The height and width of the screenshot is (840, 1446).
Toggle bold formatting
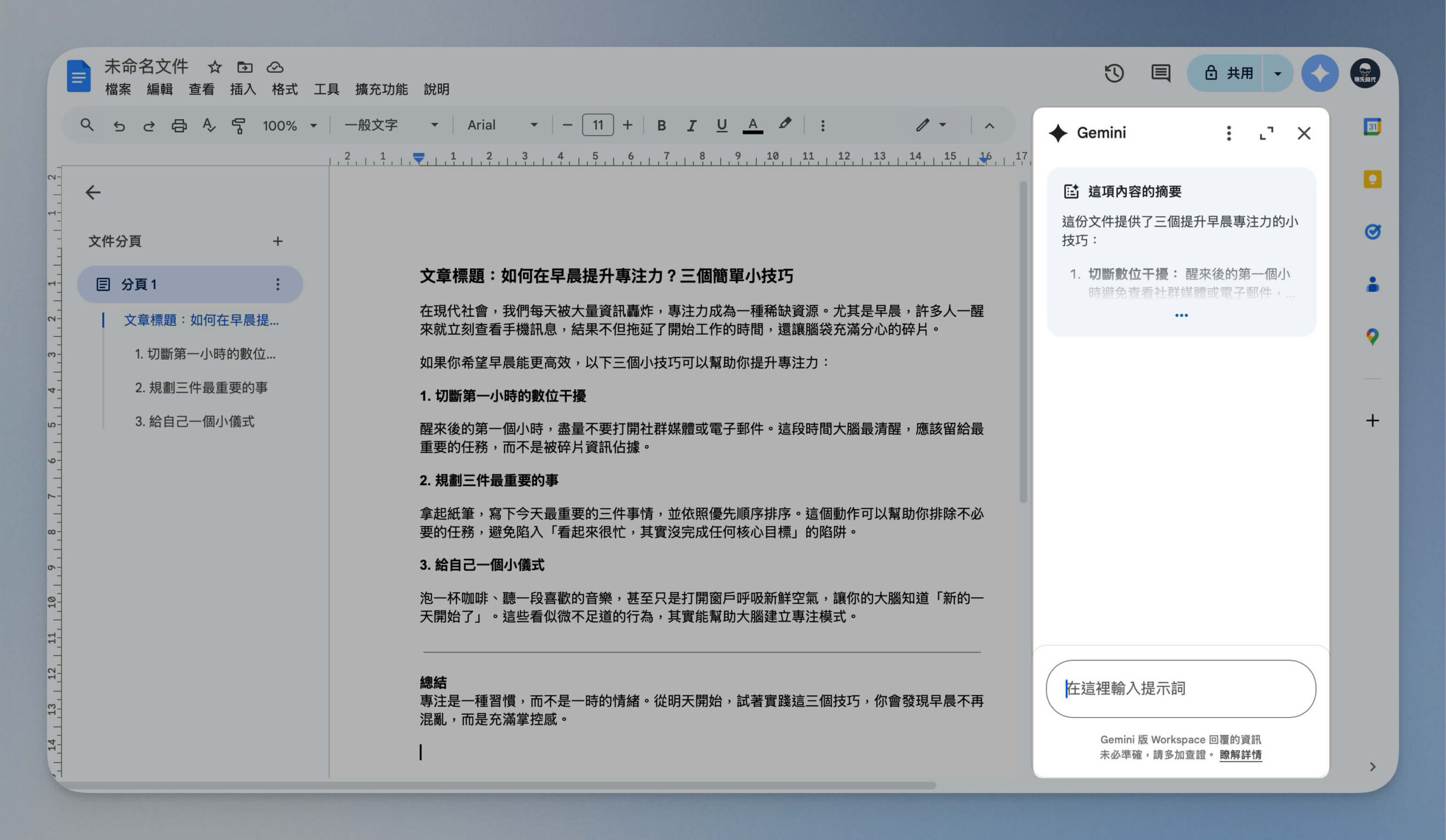click(661, 125)
